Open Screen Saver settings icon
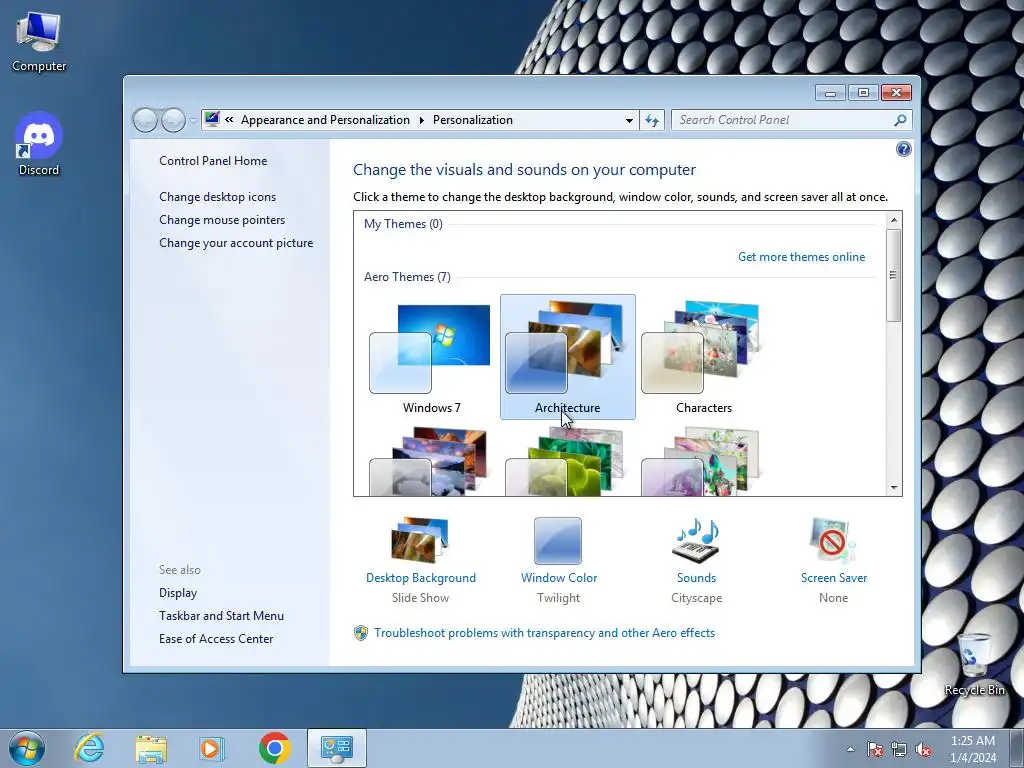 (833, 540)
